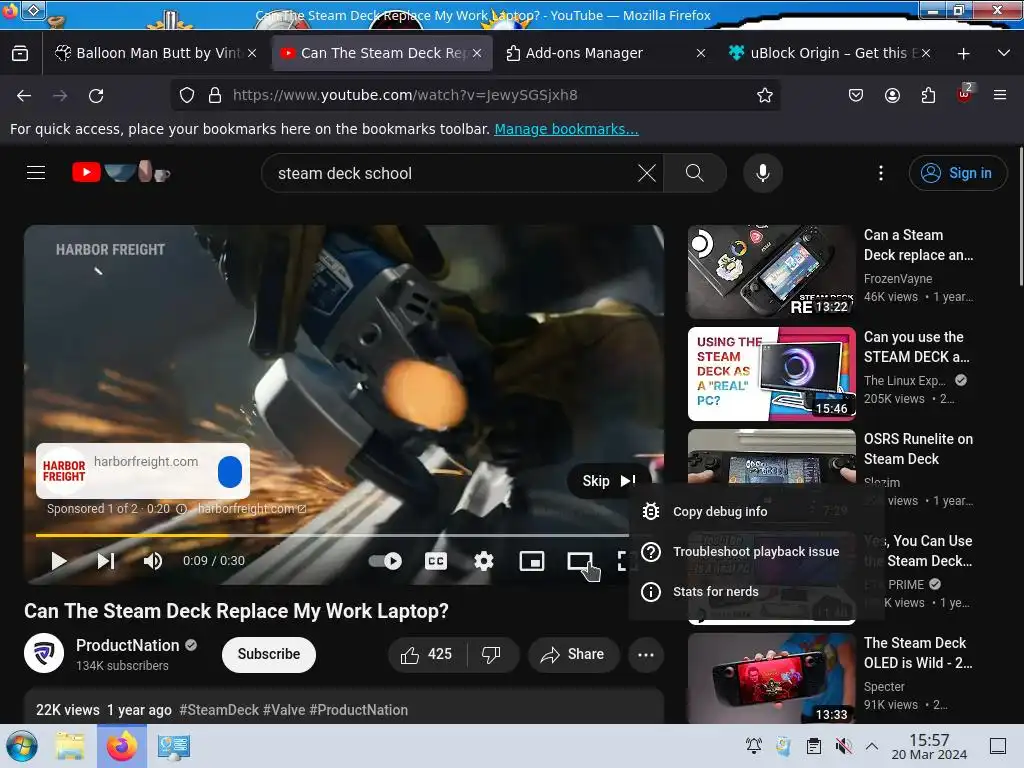
Task: Reload the current page
Action: [x=96, y=95]
